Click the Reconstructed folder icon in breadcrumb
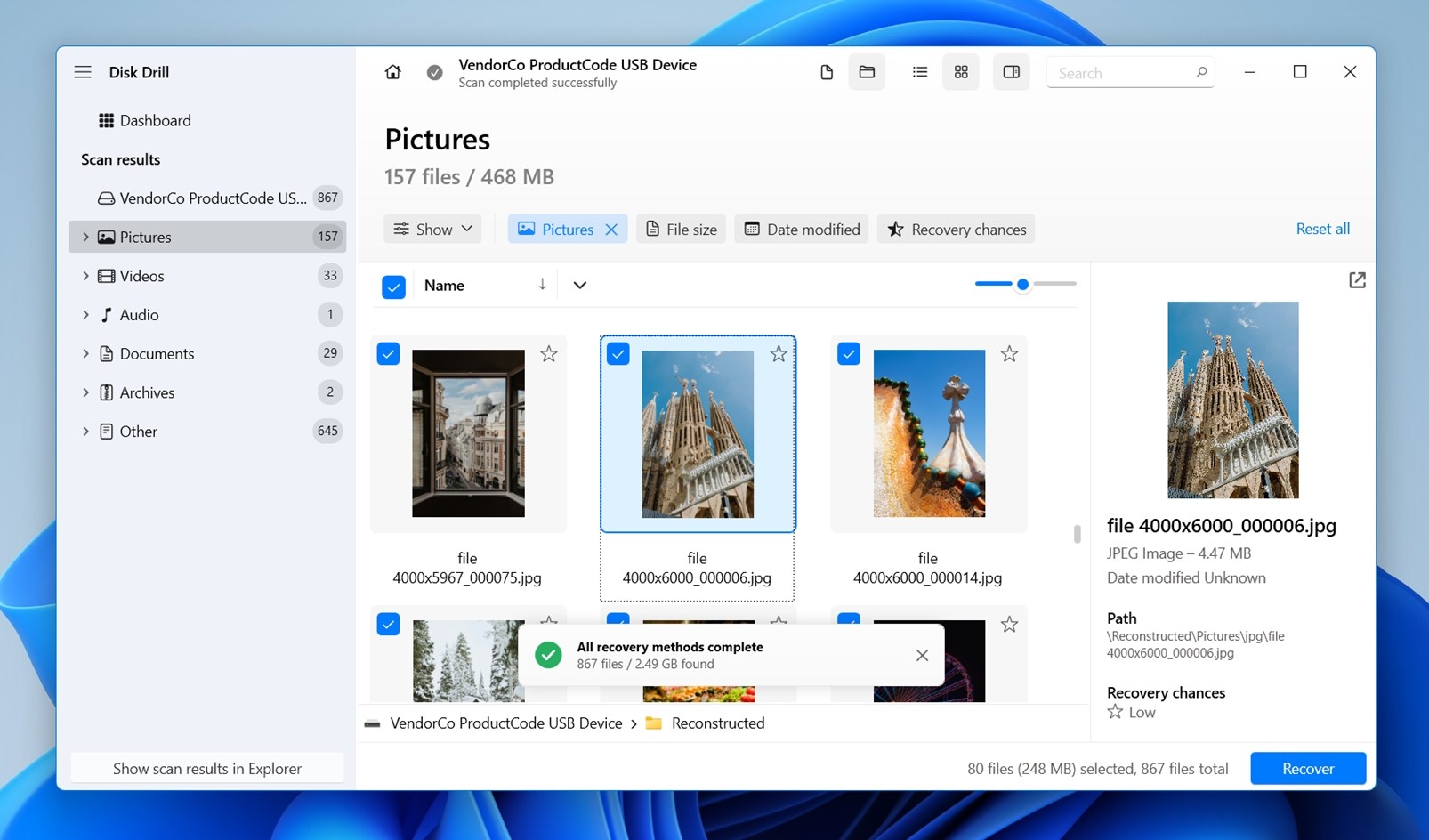 pos(654,723)
